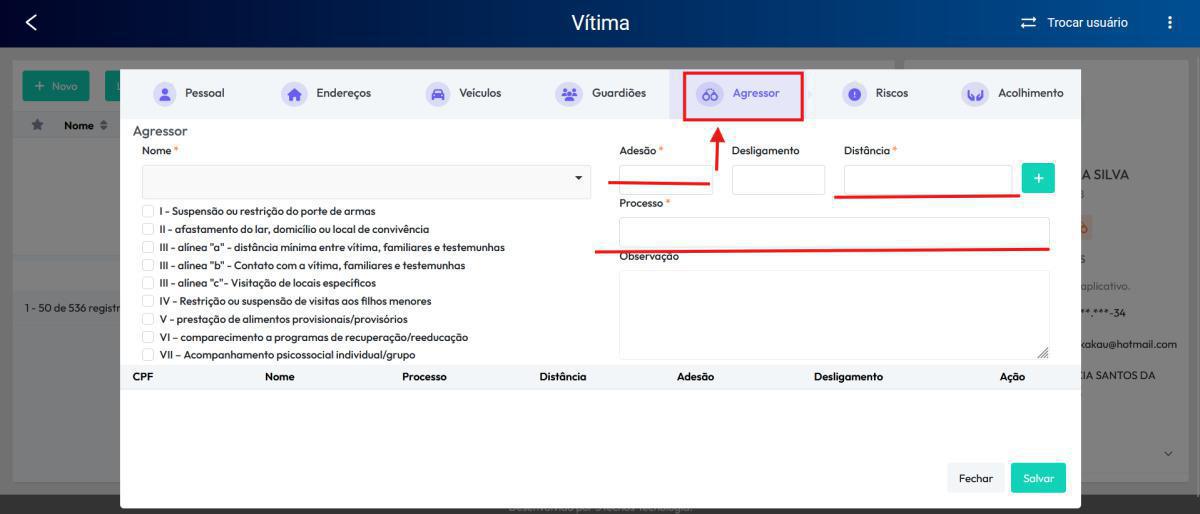Switch to the Veículos tab
1200x514 pixels.
coord(463,94)
